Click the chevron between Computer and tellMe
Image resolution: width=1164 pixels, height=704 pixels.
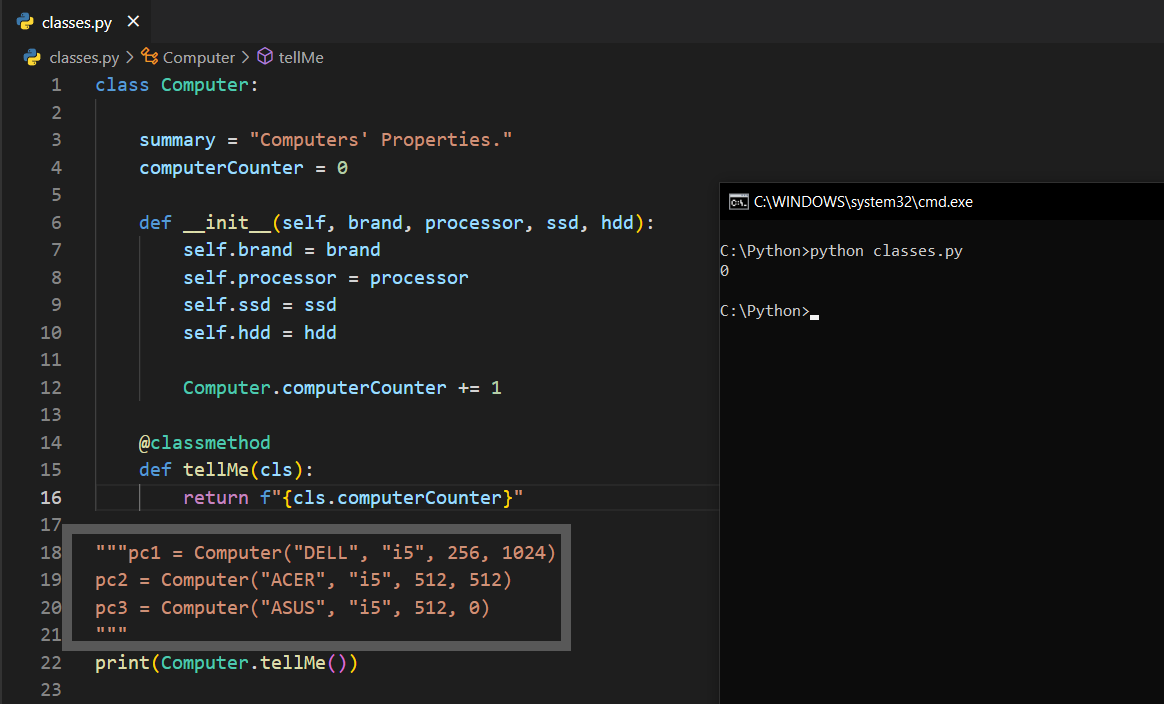pyautogui.click(x=245, y=58)
